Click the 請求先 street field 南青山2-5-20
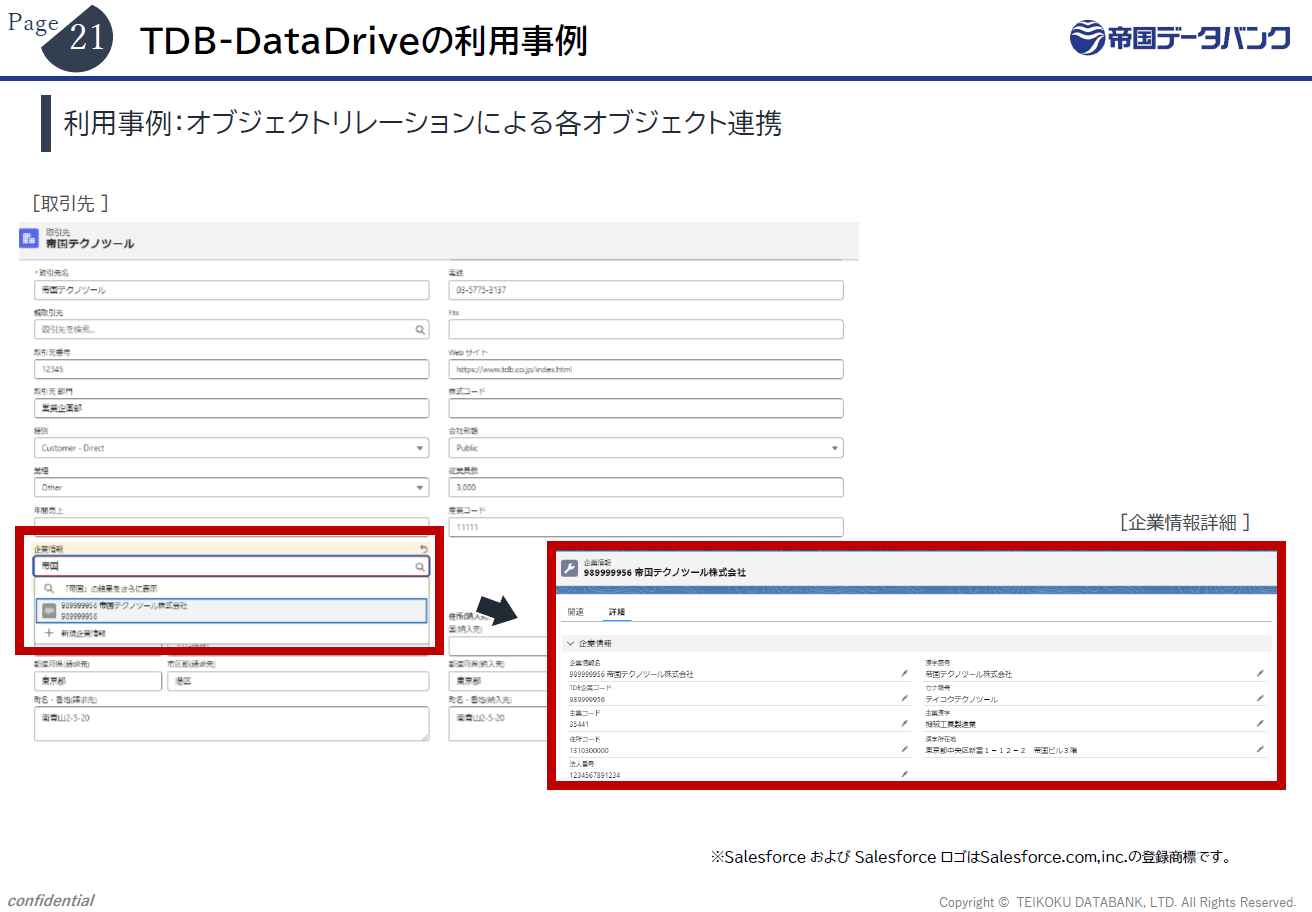 (x=231, y=724)
